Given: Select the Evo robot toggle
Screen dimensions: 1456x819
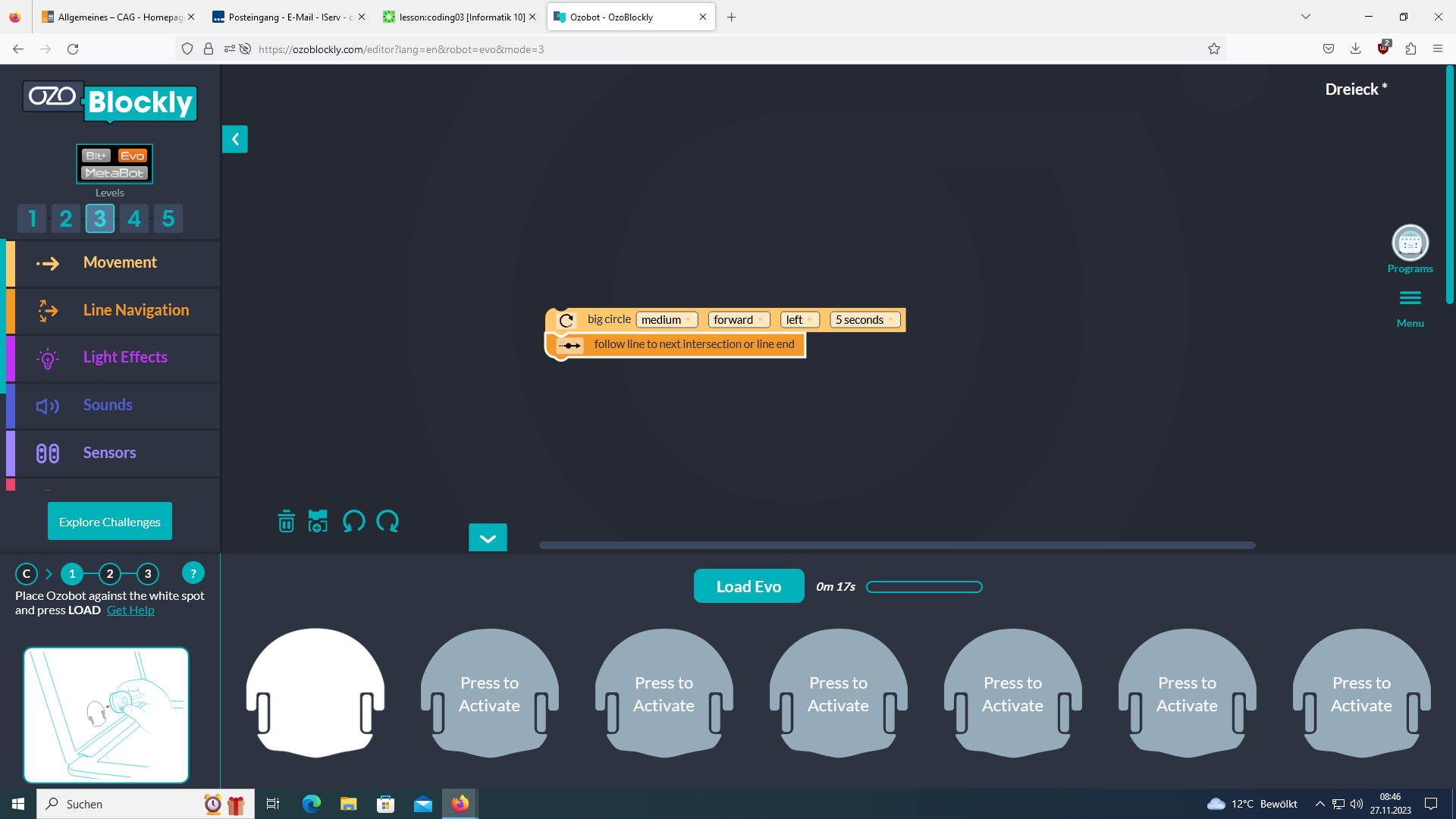Looking at the screenshot, I should (132, 155).
